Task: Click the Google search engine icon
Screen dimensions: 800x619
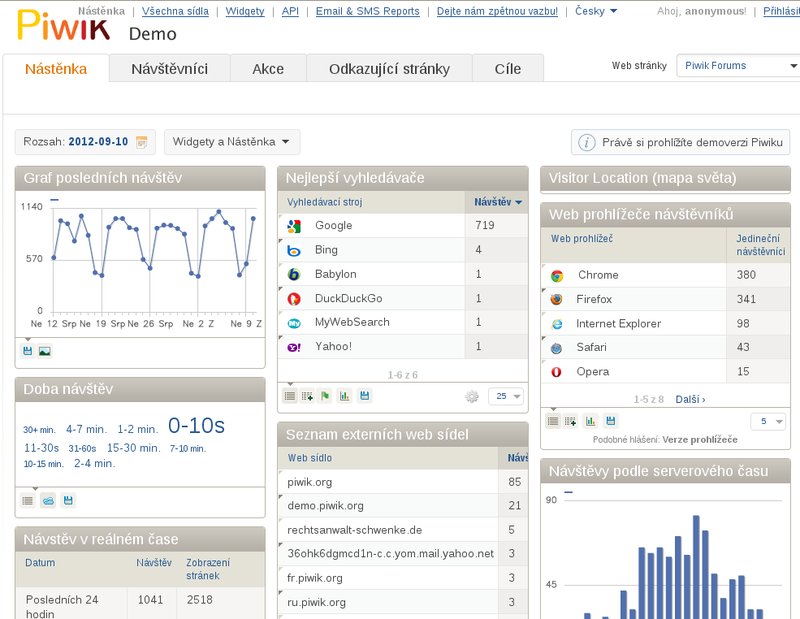Action: coord(294,226)
